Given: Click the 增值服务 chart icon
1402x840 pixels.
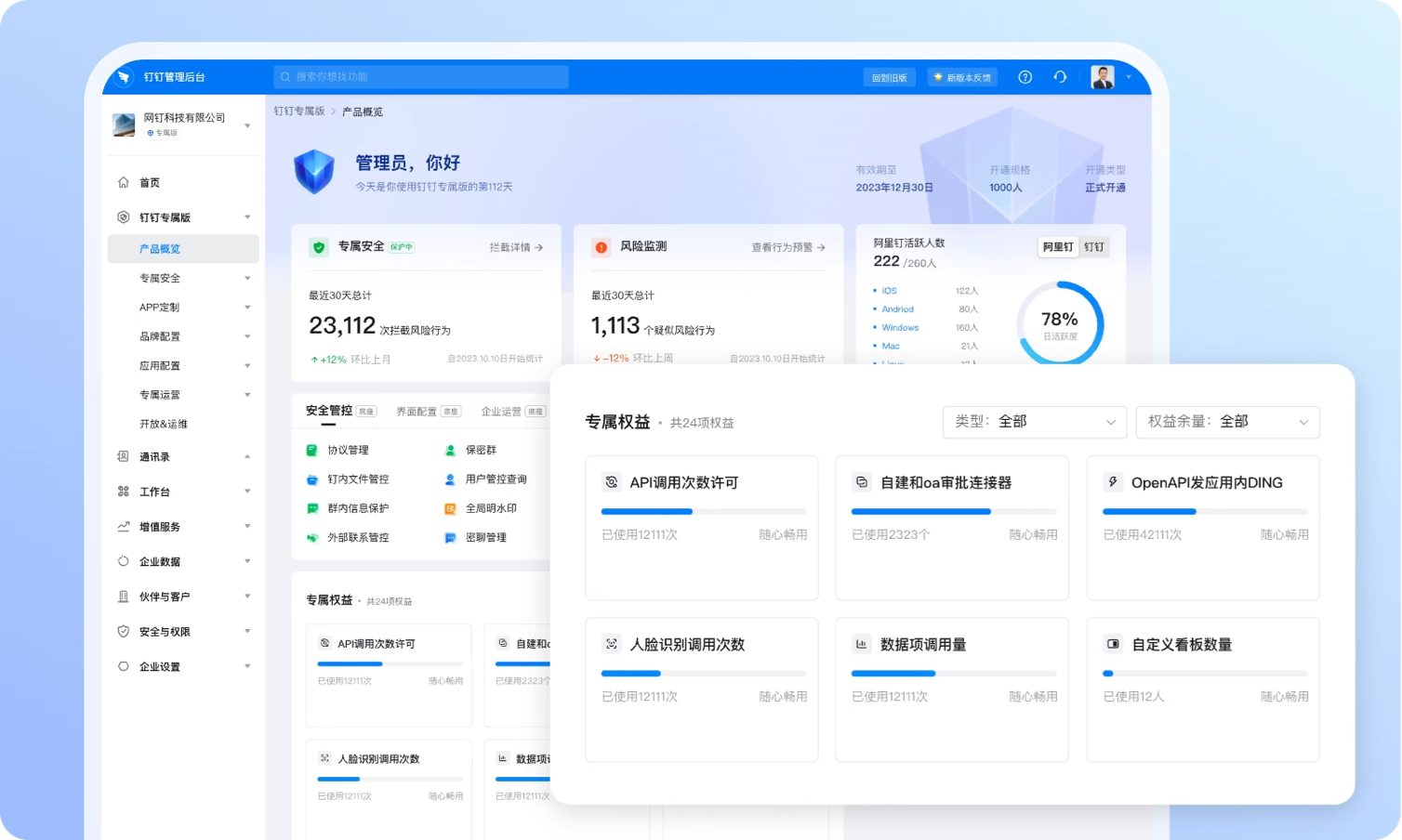Looking at the screenshot, I should click(123, 527).
